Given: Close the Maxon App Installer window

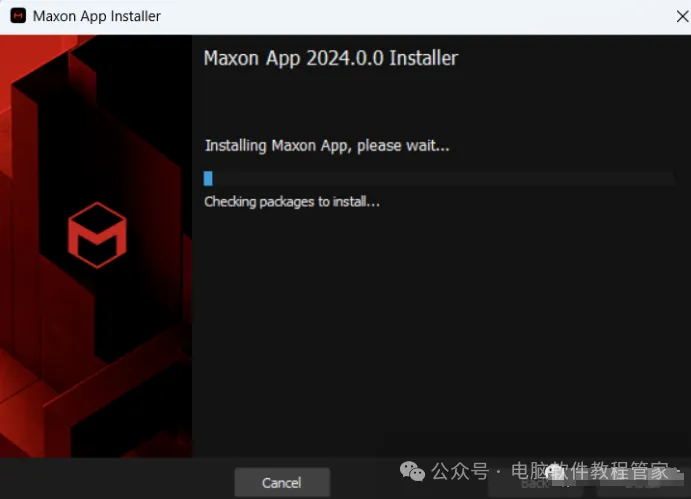Looking at the screenshot, I should pyautogui.click(x=682, y=17).
